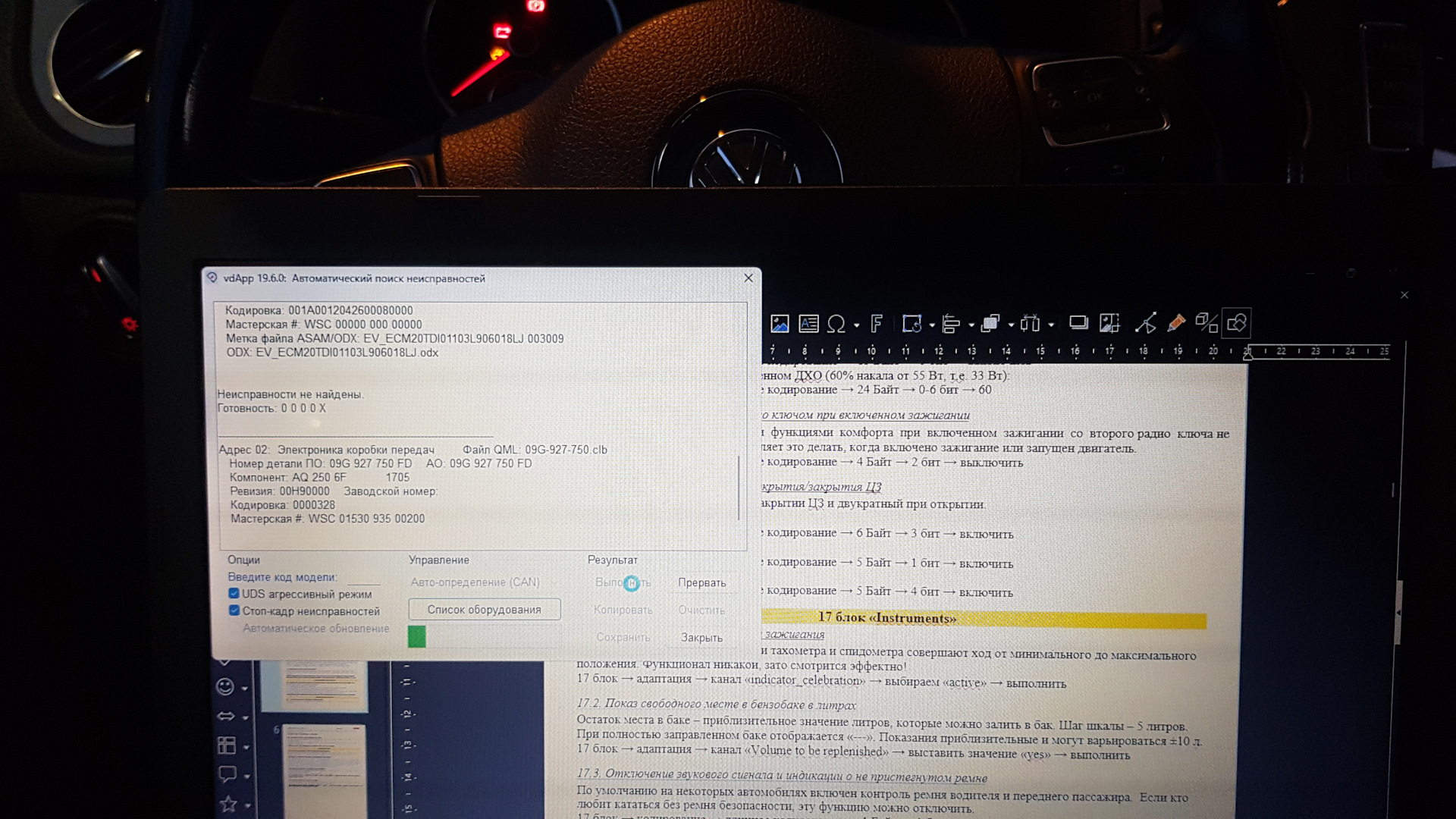Viewport: 1456px width, 819px height.
Task: Toggle the UDS агрессивный режим checkbox
Action: [x=234, y=594]
